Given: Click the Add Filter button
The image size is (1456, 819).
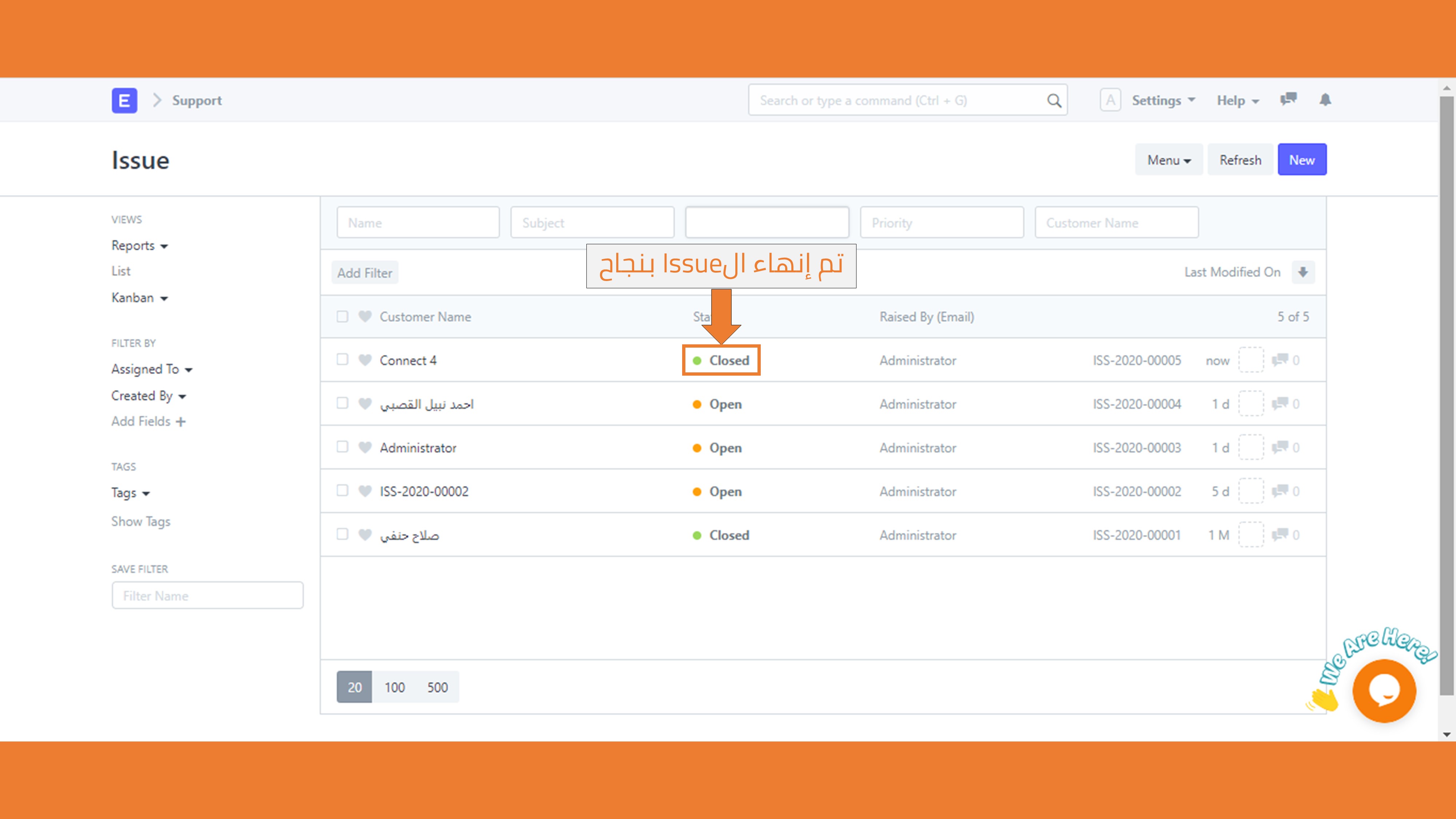Looking at the screenshot, I should click(365, 273).
